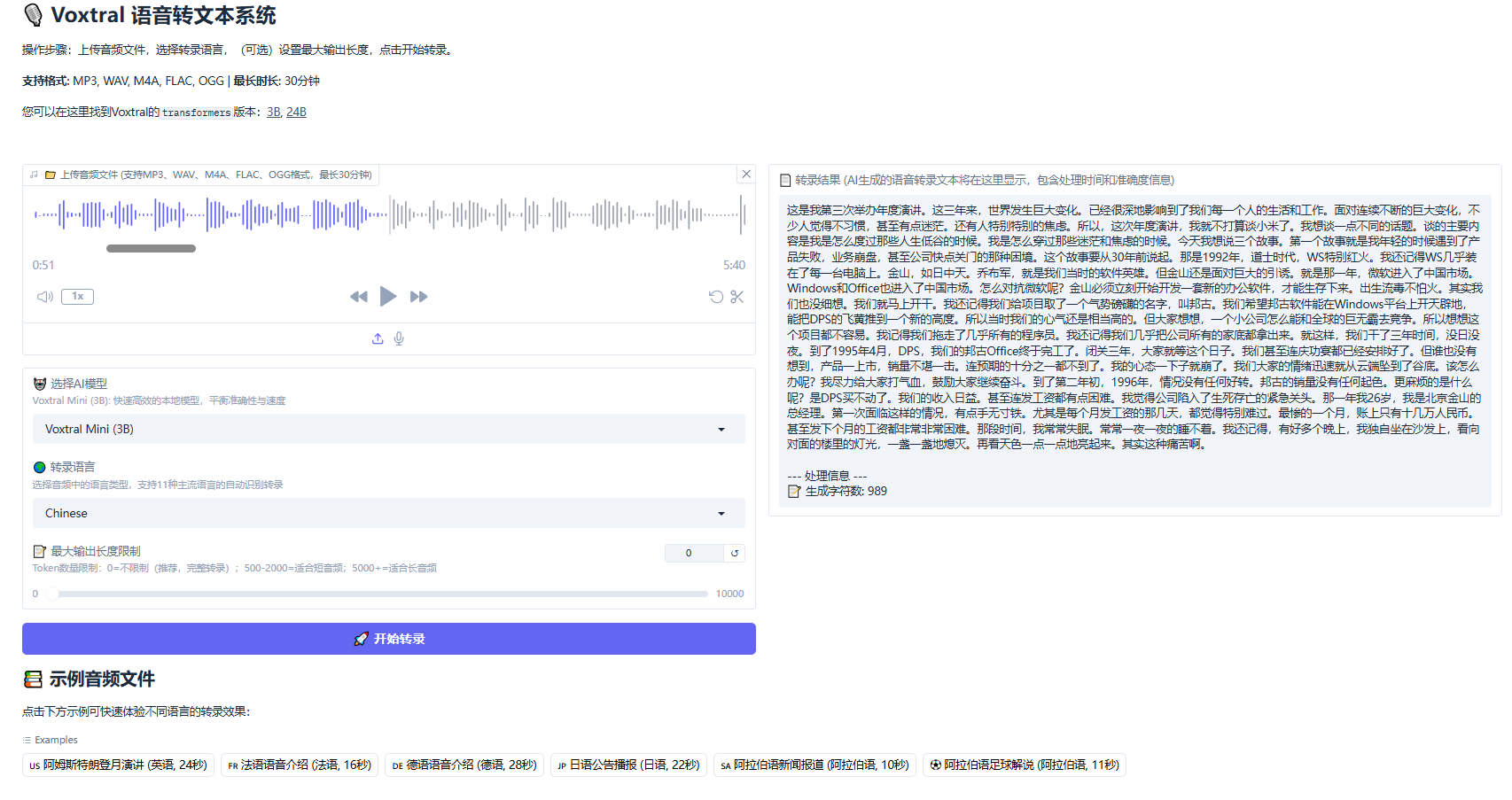Remove the uploaded audio file
Image resolution: width=1512 pixels, height=800 pixels.
click(746, 175)
